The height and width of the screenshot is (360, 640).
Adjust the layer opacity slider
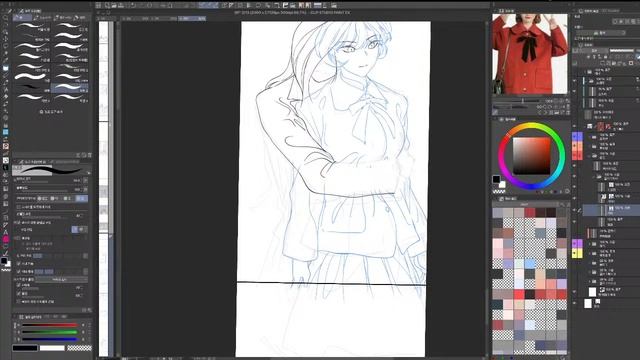(x=622, y=51)
